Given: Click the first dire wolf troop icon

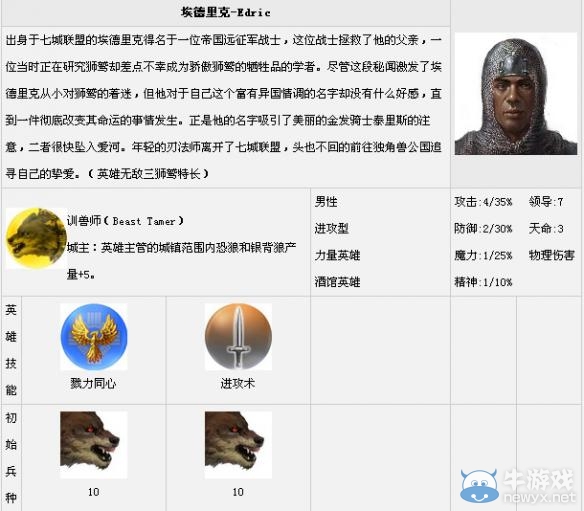Looking at the screenshot, I should [94, 445].
